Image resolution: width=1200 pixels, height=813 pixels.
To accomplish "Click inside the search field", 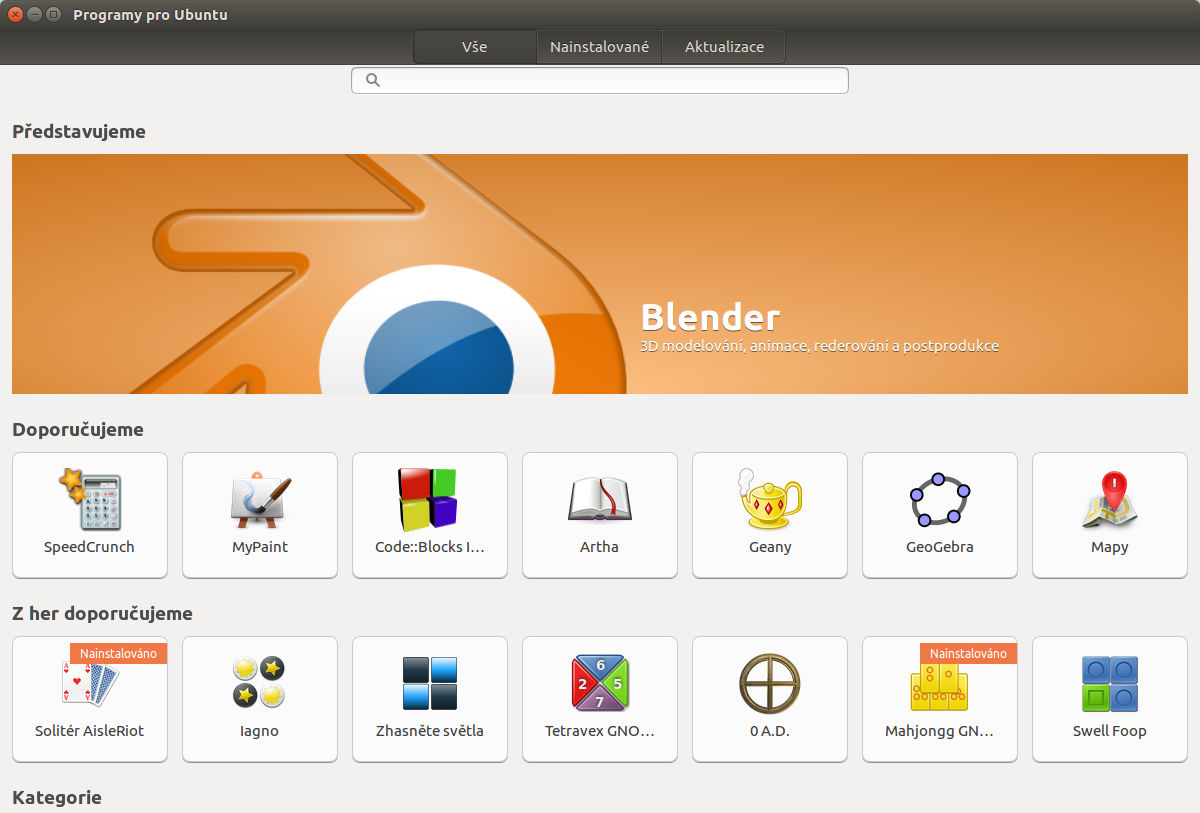I will (600, 80).
